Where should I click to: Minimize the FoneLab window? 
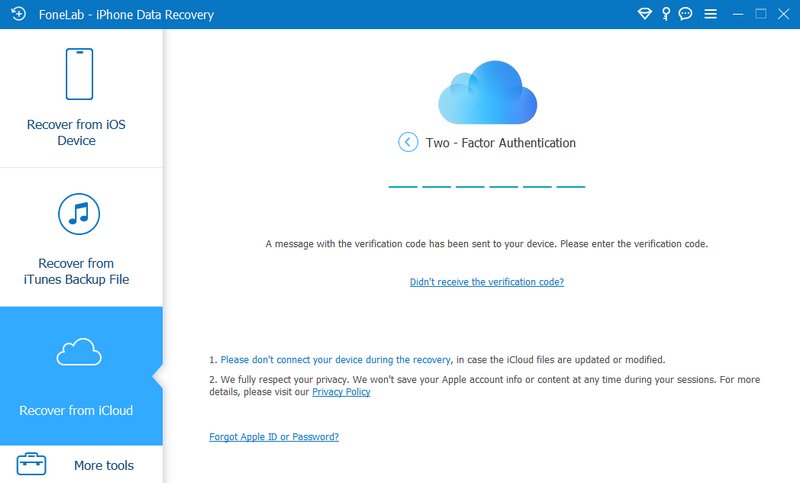pyautogui.click(x=738, y=14)
